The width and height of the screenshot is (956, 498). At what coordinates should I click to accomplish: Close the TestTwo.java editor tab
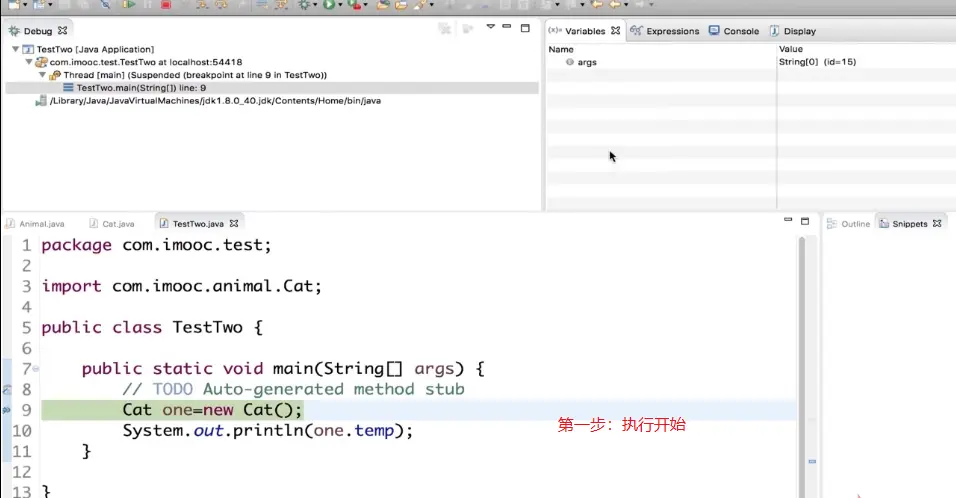234,224
